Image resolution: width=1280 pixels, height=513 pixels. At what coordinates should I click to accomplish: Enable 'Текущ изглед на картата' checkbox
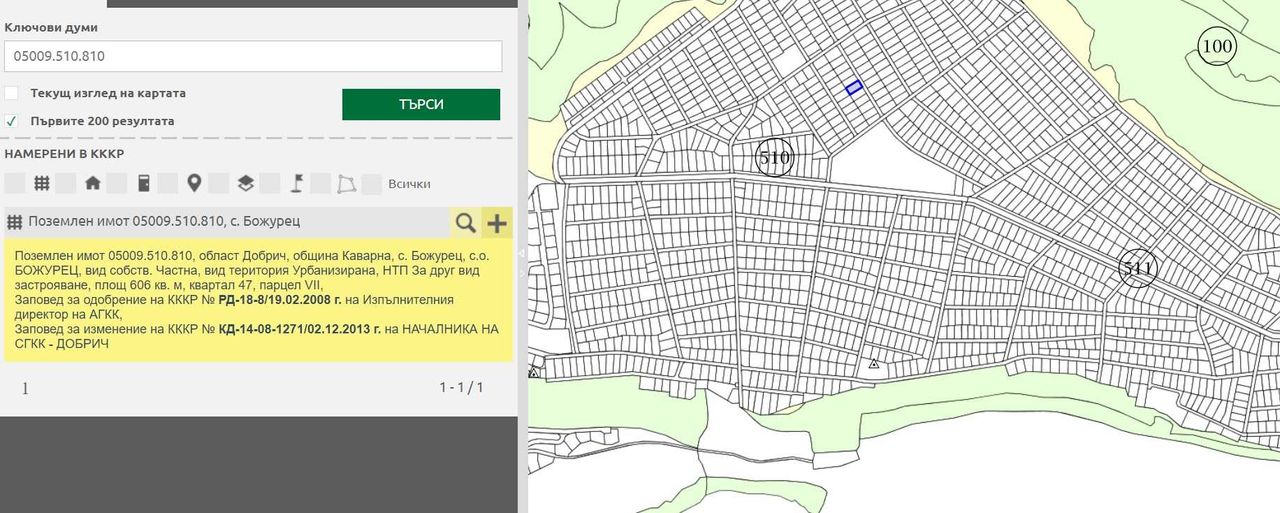pos(11,93)
